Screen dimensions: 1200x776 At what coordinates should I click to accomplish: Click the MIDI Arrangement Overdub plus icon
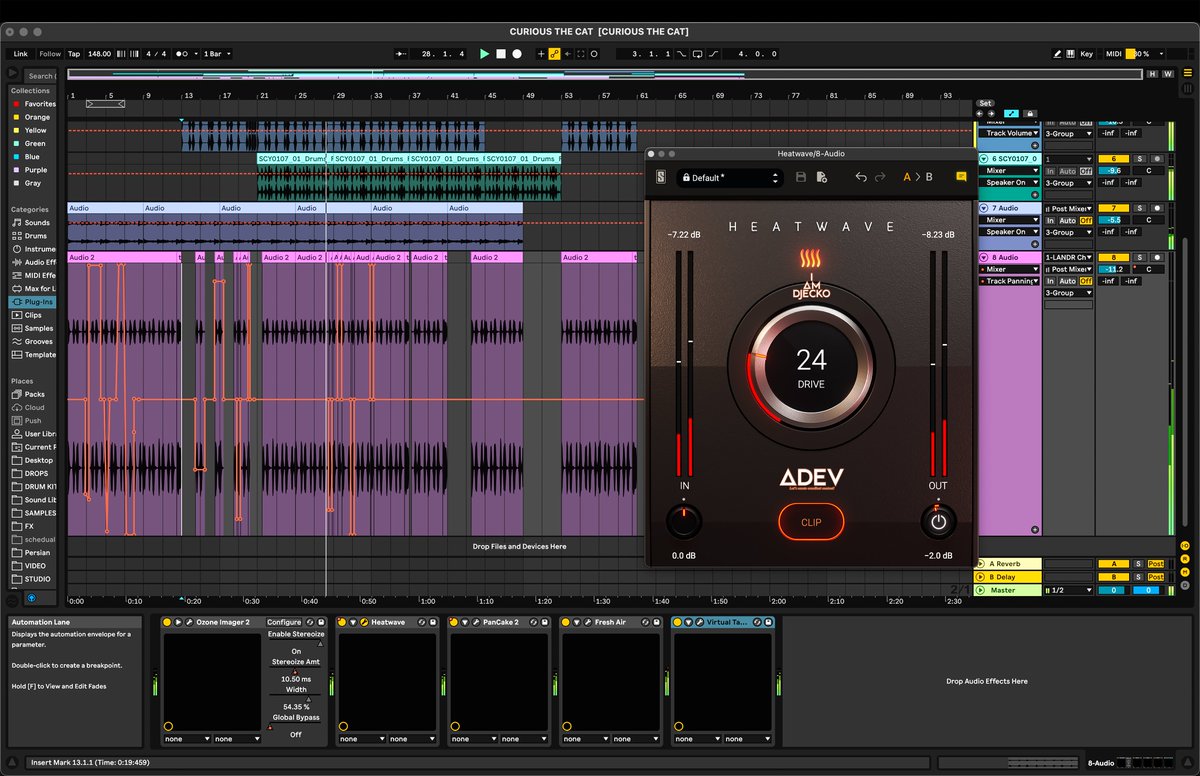(x=542, y=54)
